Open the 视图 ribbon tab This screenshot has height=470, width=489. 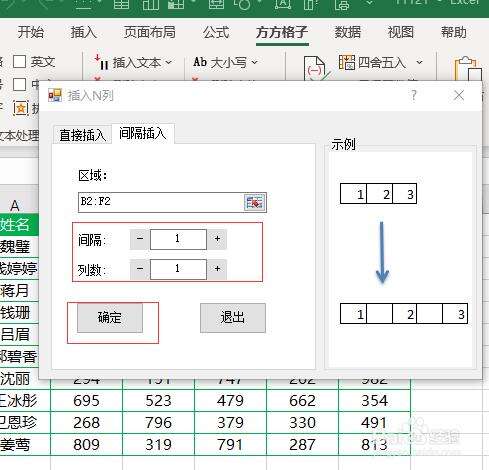pyautogui.click(x=401, y=32)
